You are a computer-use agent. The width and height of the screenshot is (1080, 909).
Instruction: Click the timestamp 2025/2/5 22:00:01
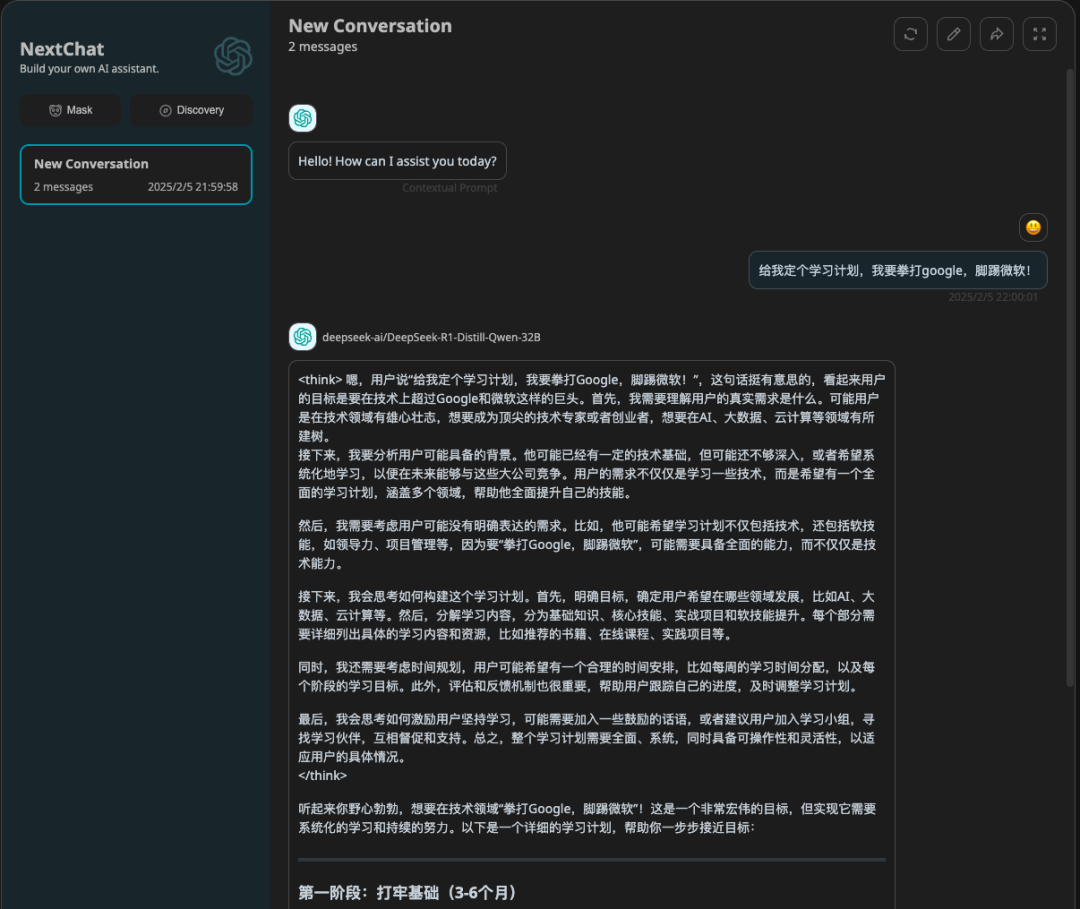point(993,297)
